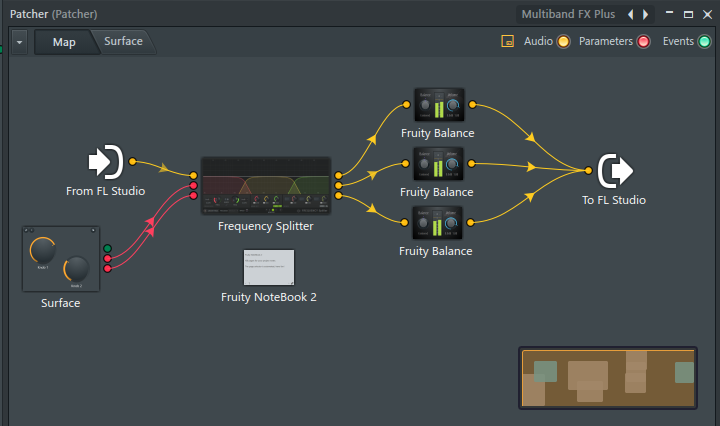Screen dimensions: 720x426
Task: Close the Patcher window
Action: pyautogui.click(x=708, y=14)
